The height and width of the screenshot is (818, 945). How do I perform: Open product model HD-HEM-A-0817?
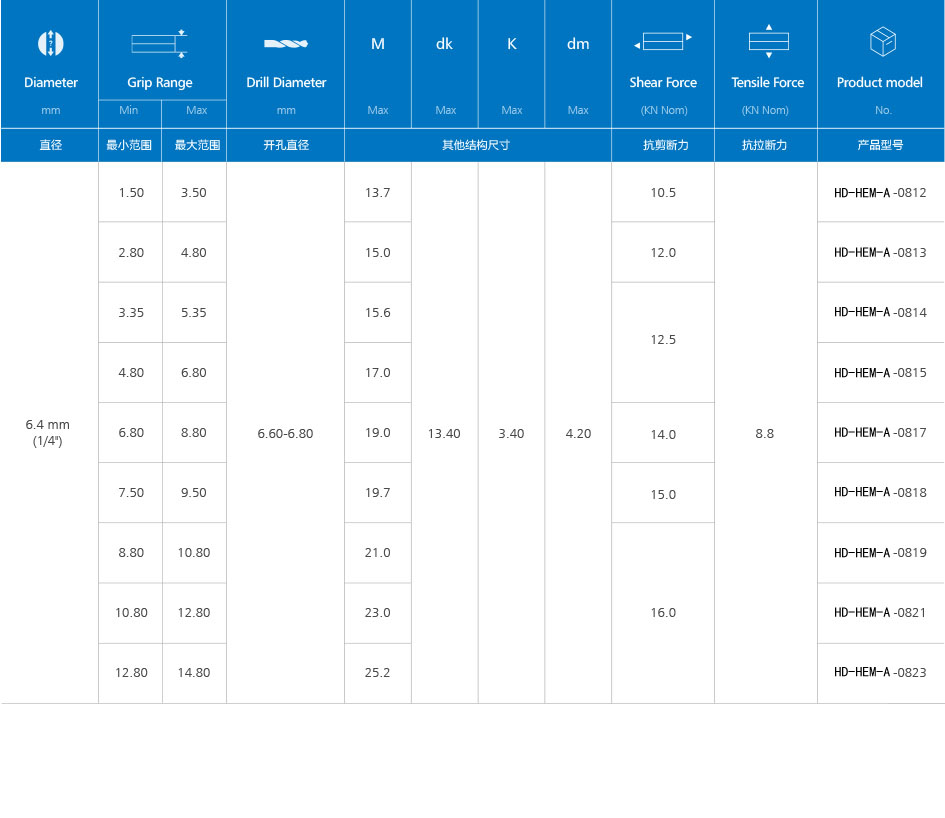point(880,433)
